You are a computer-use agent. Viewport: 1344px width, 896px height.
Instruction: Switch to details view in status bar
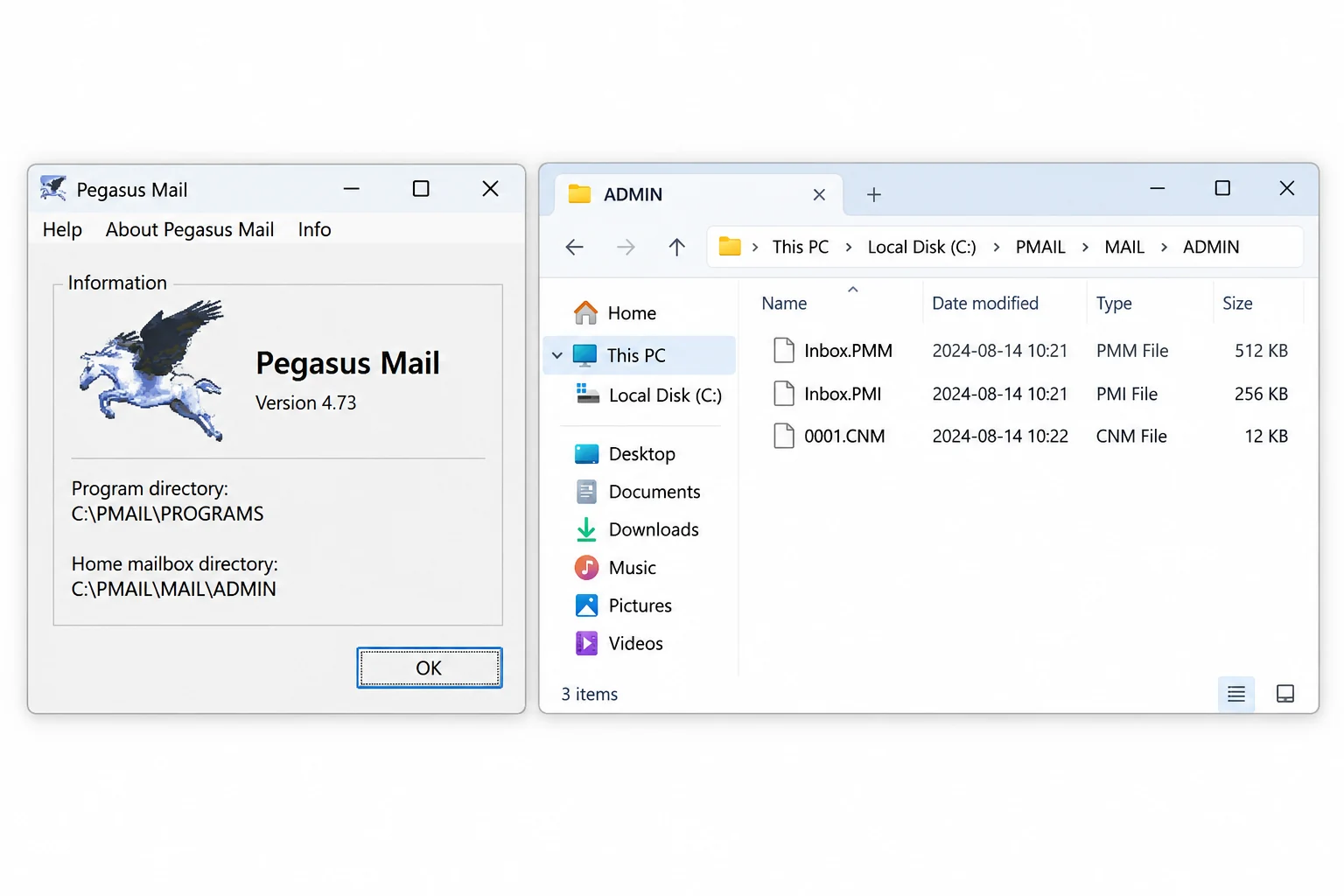(1236, 694)
